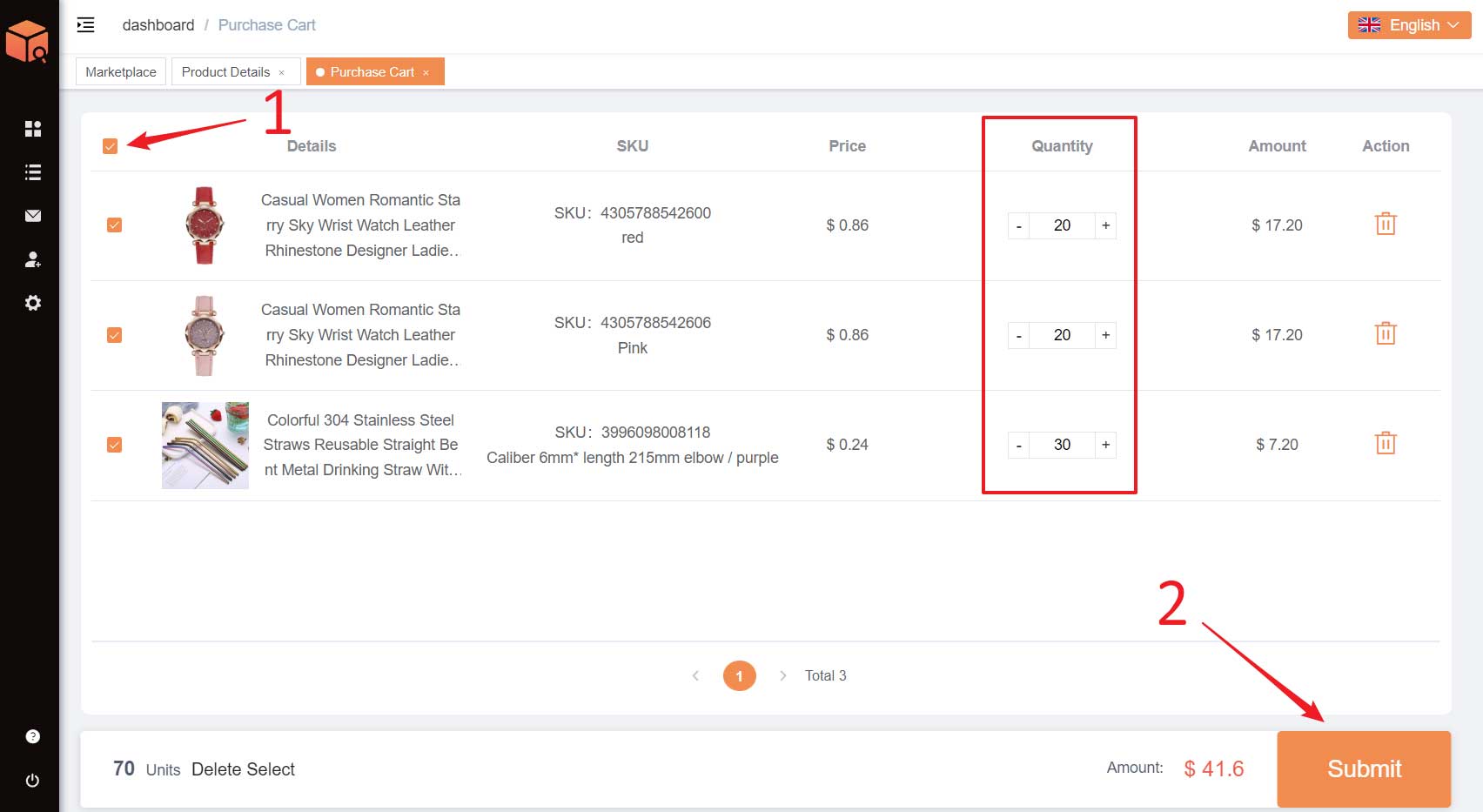The width and height of the screenshot is (1483, 812).
Task: Open the settings gear in sidebar
Action: tap(33, 303)
